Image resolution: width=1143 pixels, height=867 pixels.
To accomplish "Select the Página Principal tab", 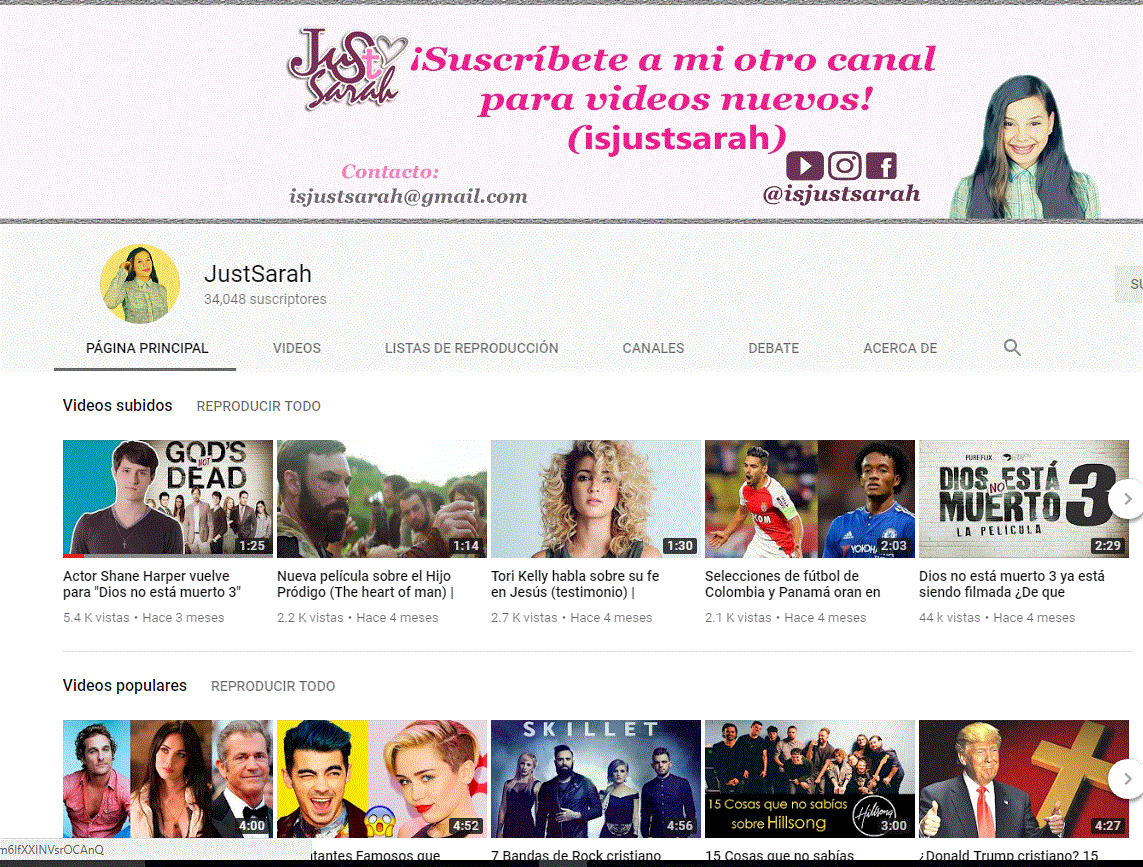I will [x=147, y=349].
